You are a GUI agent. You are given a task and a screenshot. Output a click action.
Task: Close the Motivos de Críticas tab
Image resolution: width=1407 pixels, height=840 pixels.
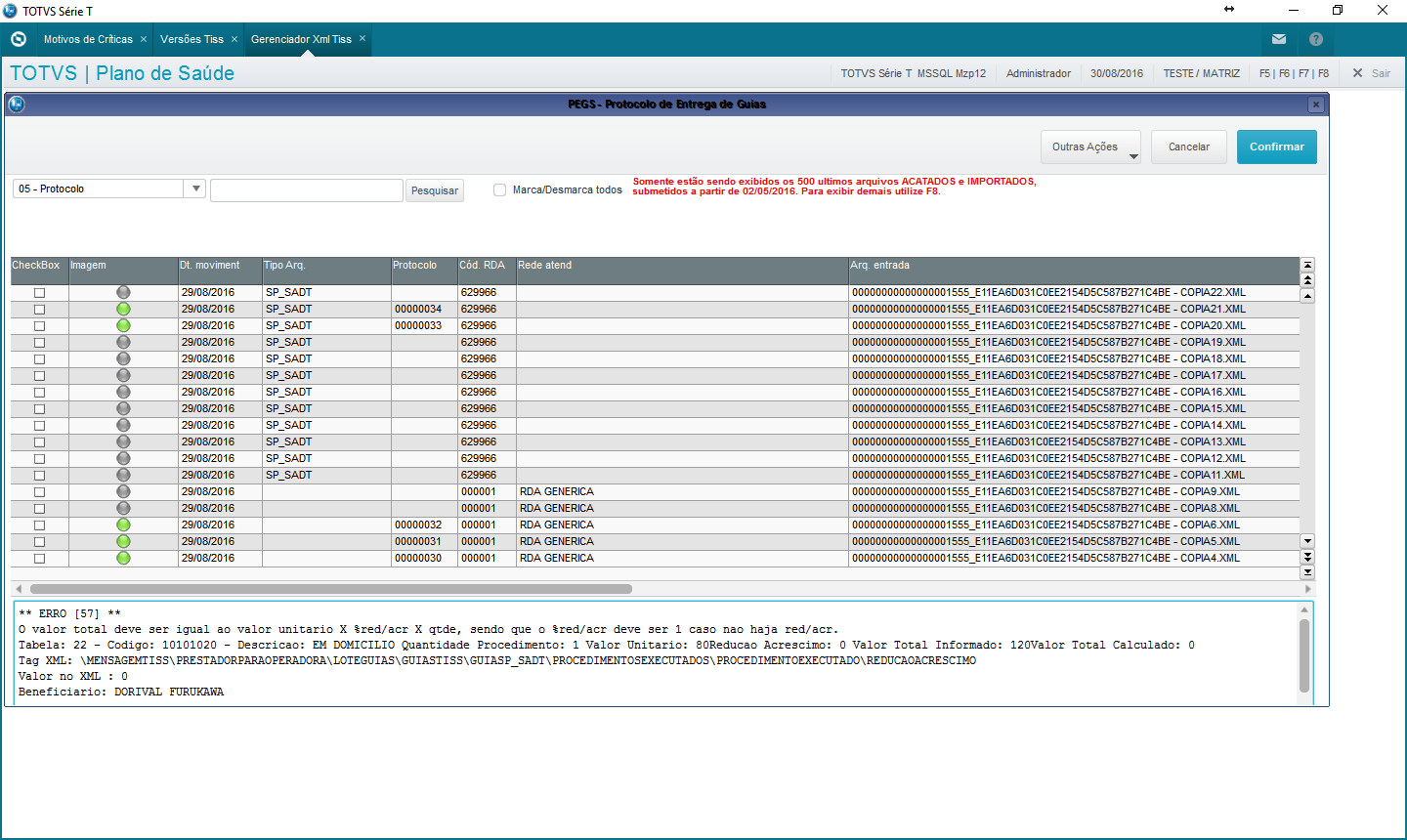click(144, 39)
